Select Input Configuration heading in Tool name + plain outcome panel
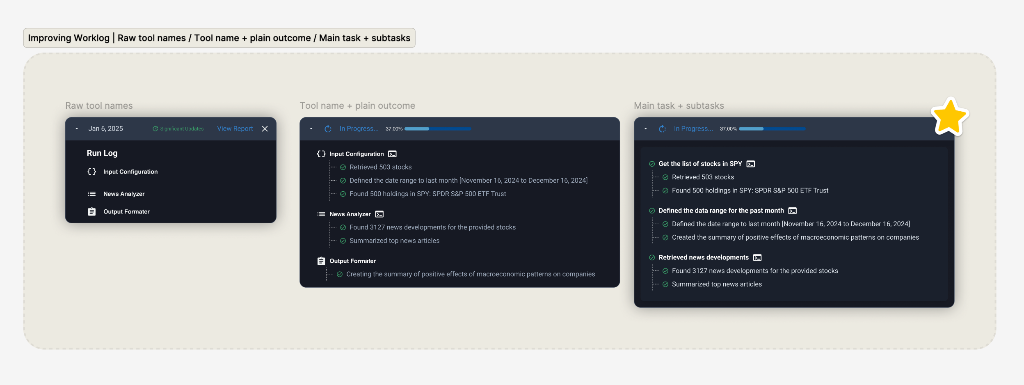This screenshot has height=385, width=1024. [357, 154]
